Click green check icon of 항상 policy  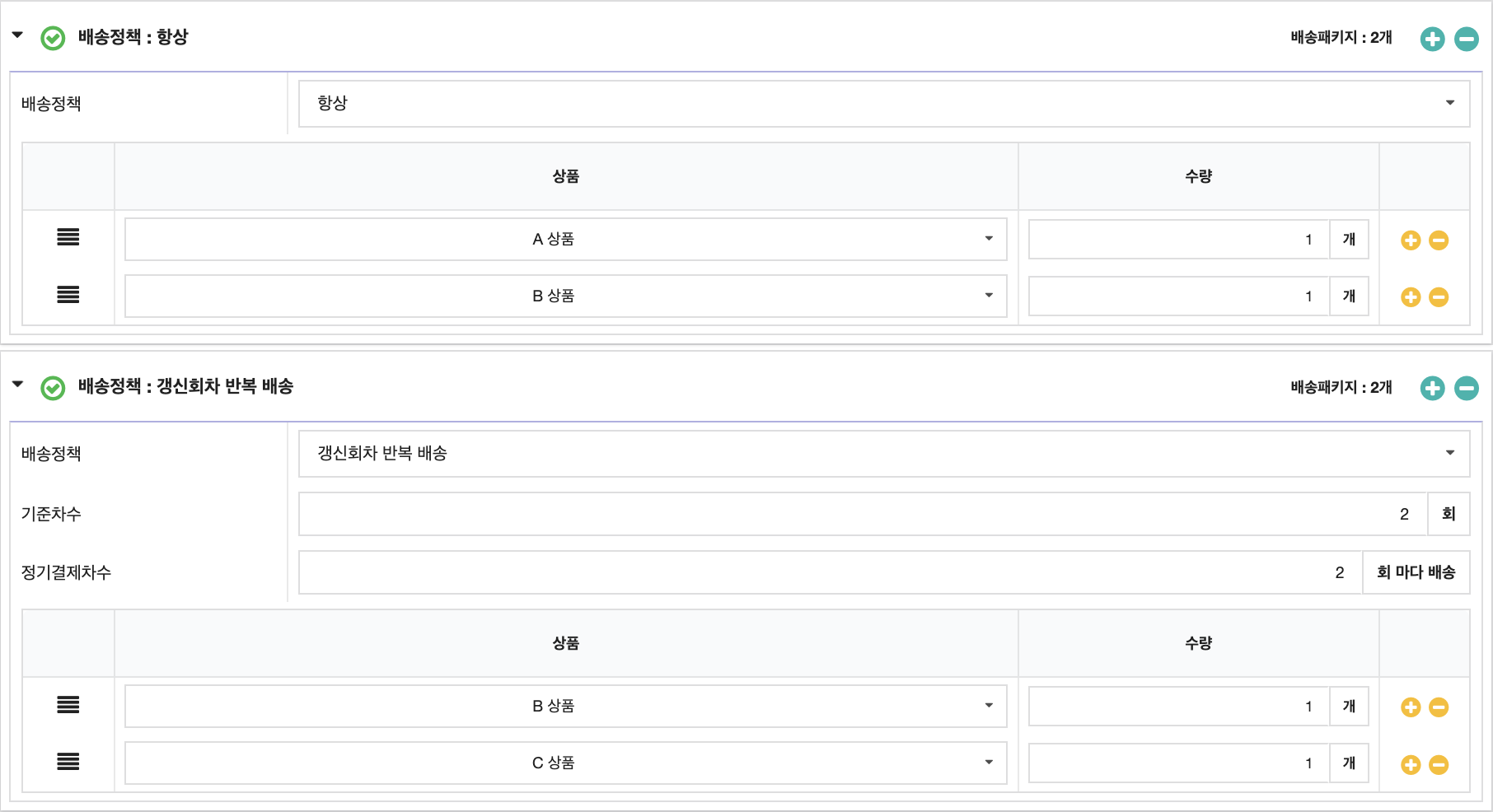pos(53,39)
